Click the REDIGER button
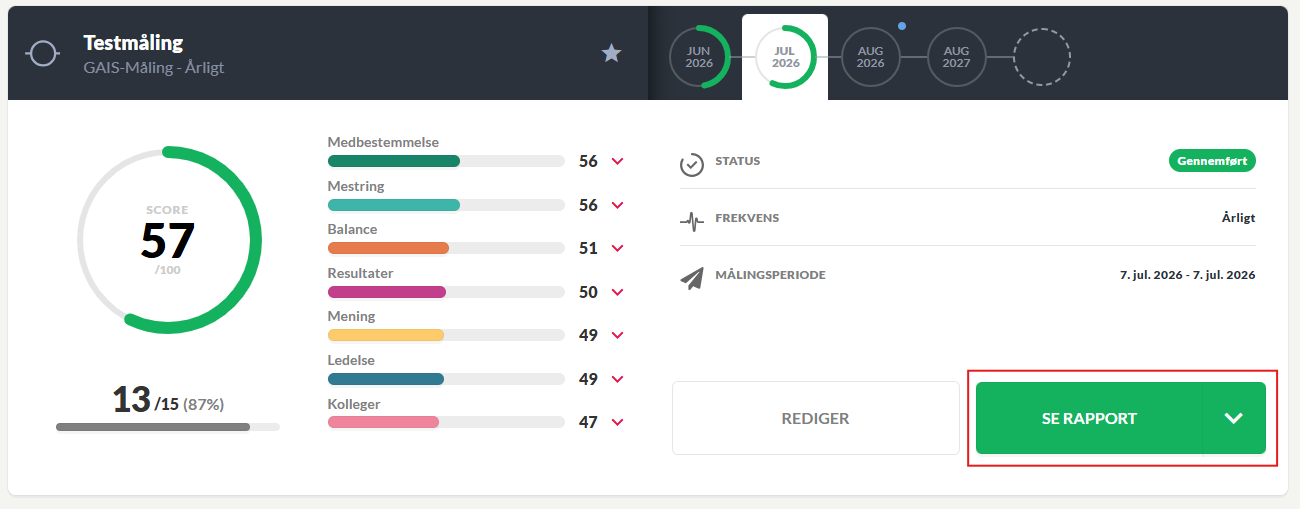Viewport: 1300px width, 509px height. pos(815,418)
